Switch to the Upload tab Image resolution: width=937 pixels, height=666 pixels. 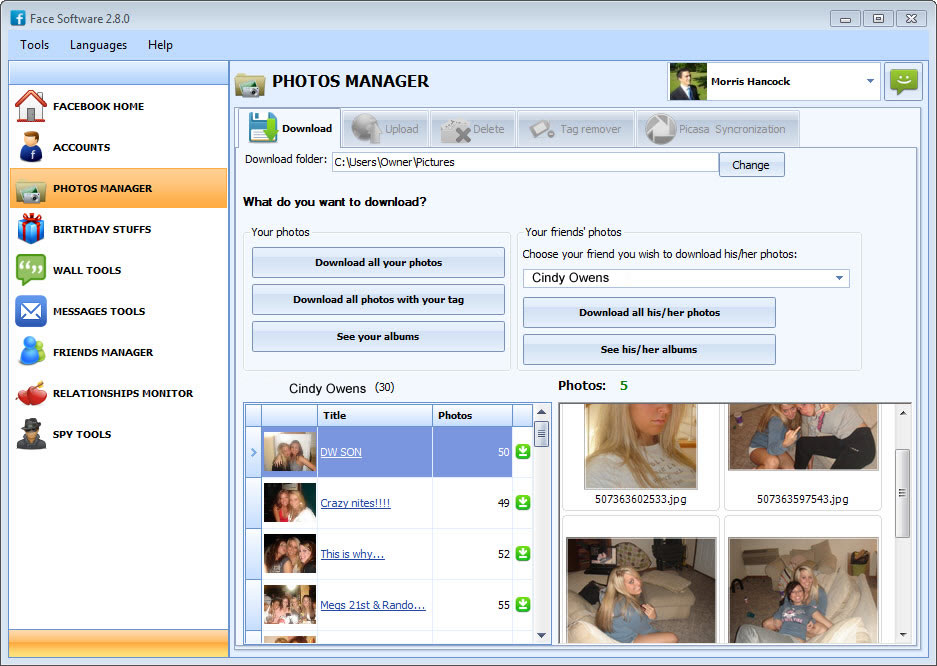click(385, 128)
